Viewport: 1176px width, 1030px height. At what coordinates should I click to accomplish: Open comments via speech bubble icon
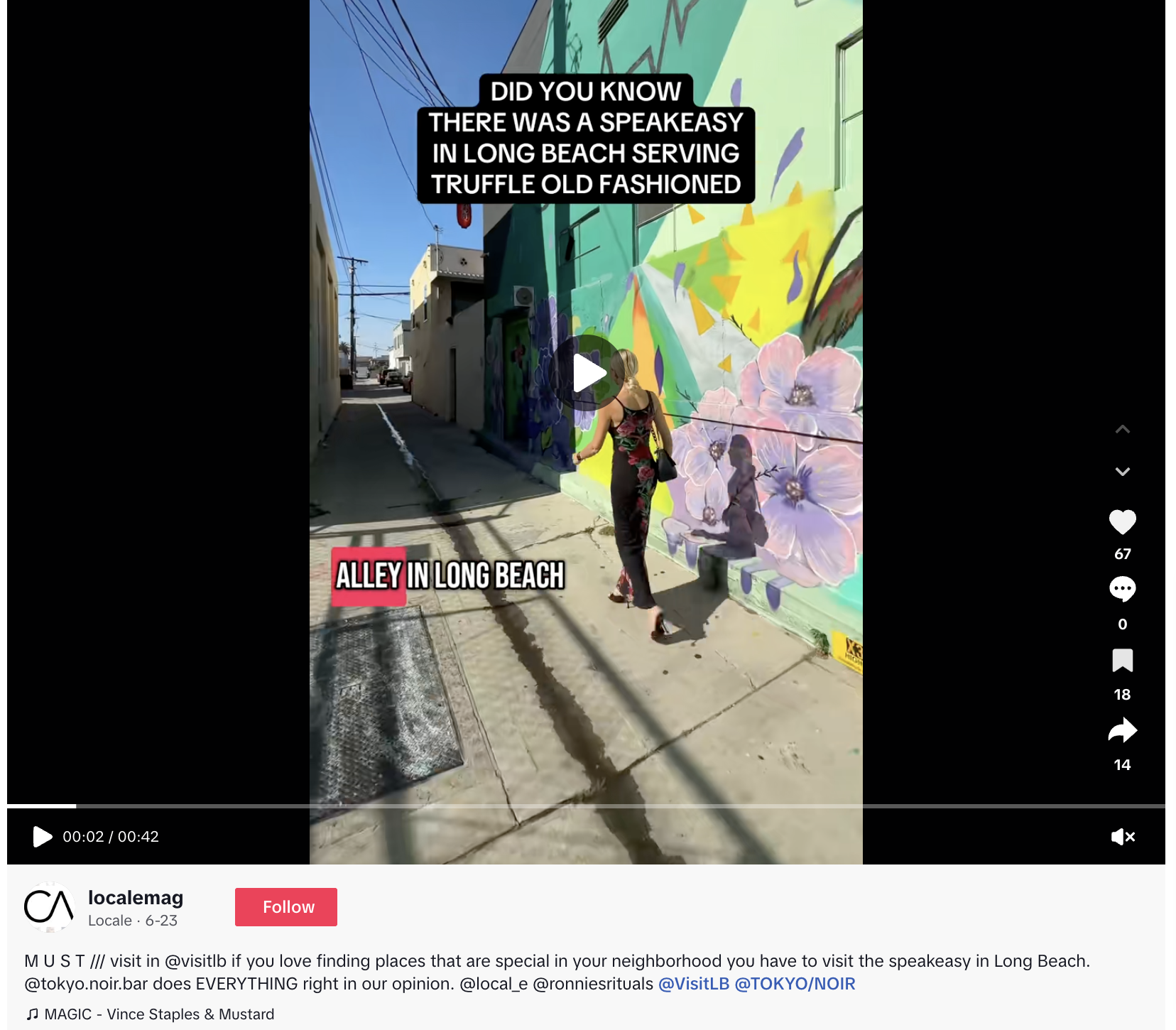coord(1122,590)
